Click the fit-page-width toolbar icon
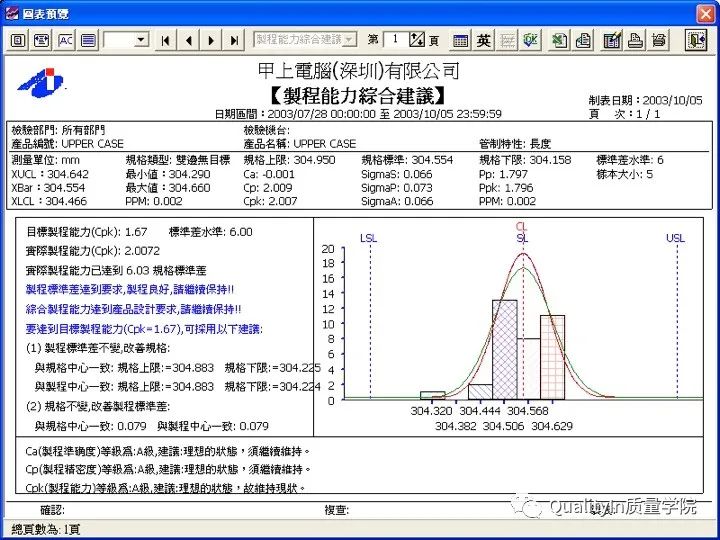 pyautogui.click(x=41, y=40)
